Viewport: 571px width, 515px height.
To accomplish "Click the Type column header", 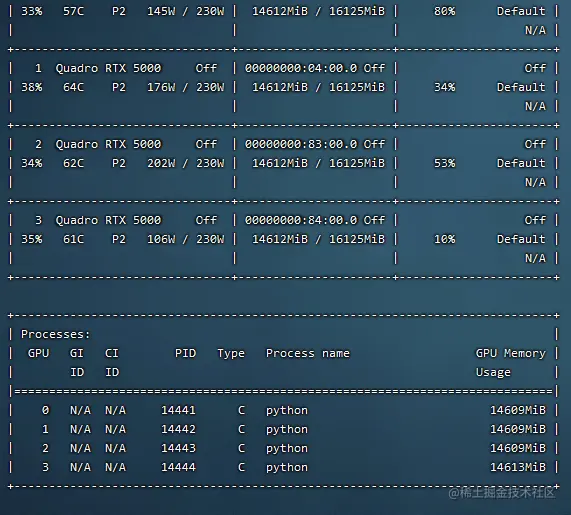I will tap(231, 354).
